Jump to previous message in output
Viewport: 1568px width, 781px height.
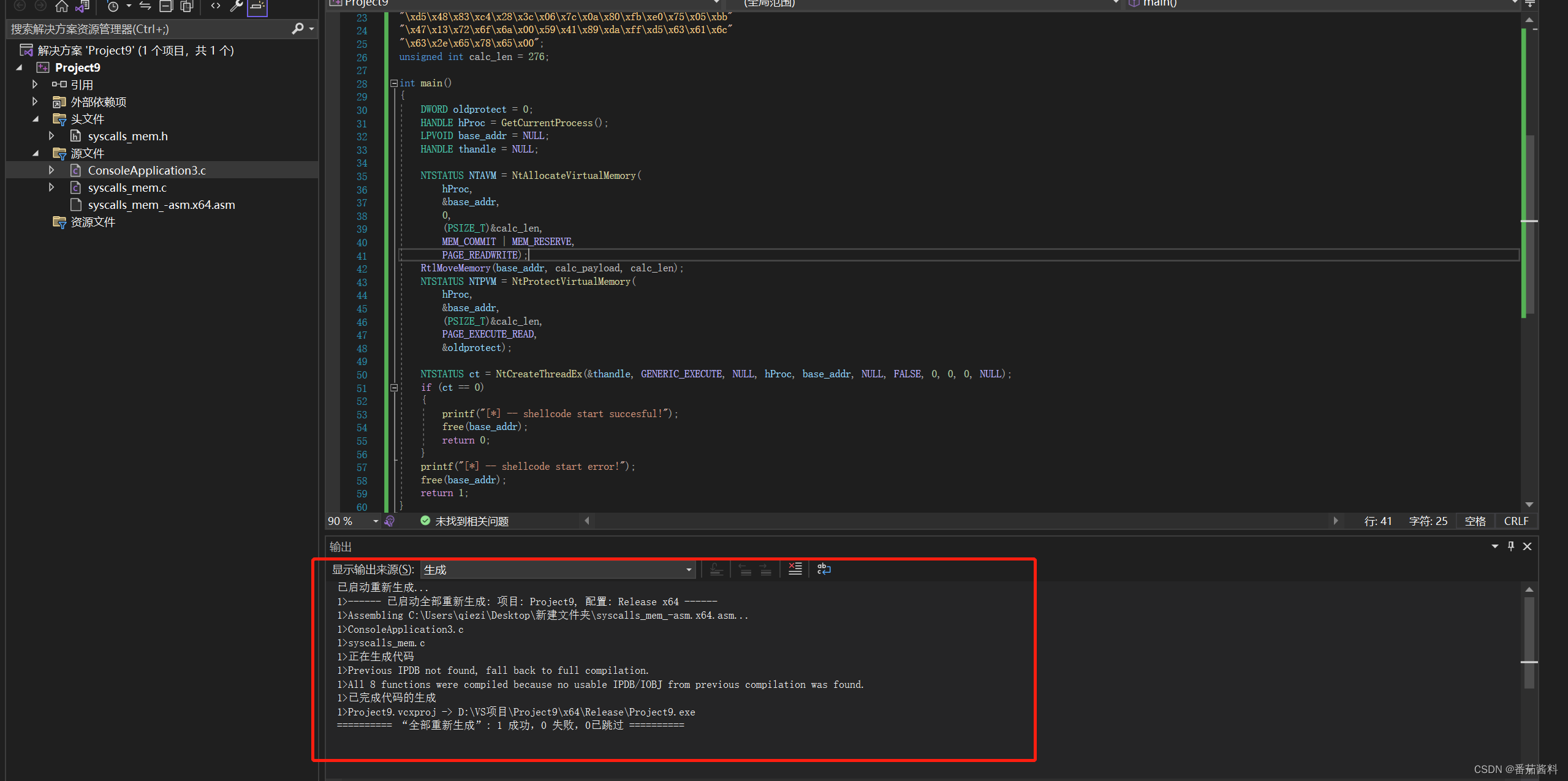[745, 569]
